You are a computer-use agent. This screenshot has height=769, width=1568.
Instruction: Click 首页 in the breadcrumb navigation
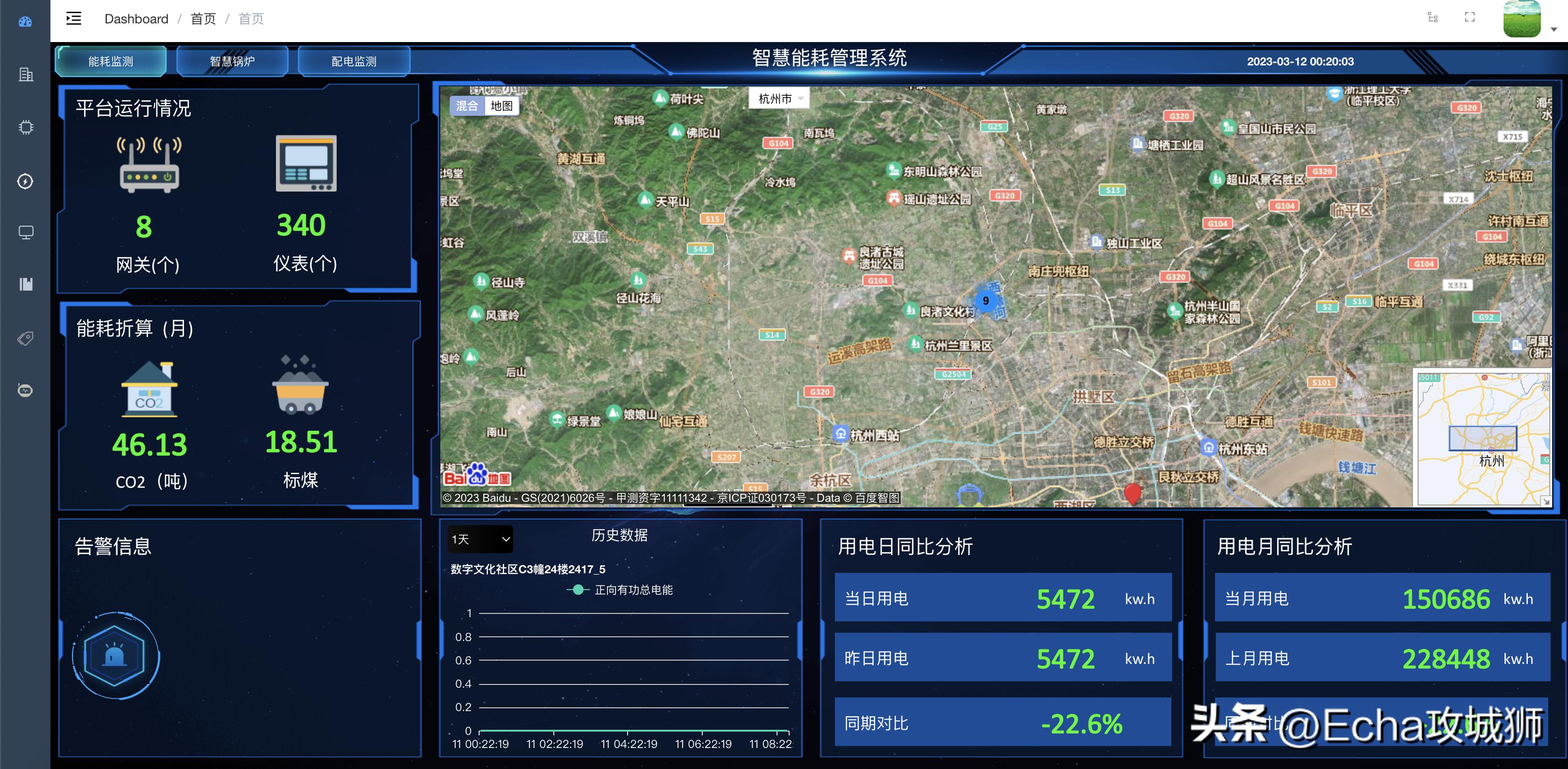[203, 18]
